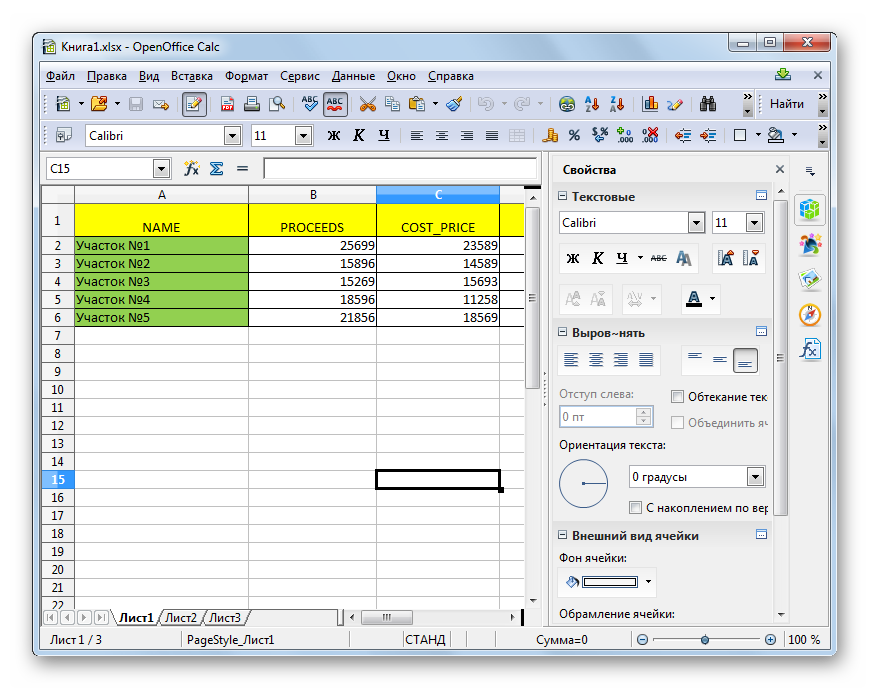Collapse the Текстовые section

click(x=562, y=196)
